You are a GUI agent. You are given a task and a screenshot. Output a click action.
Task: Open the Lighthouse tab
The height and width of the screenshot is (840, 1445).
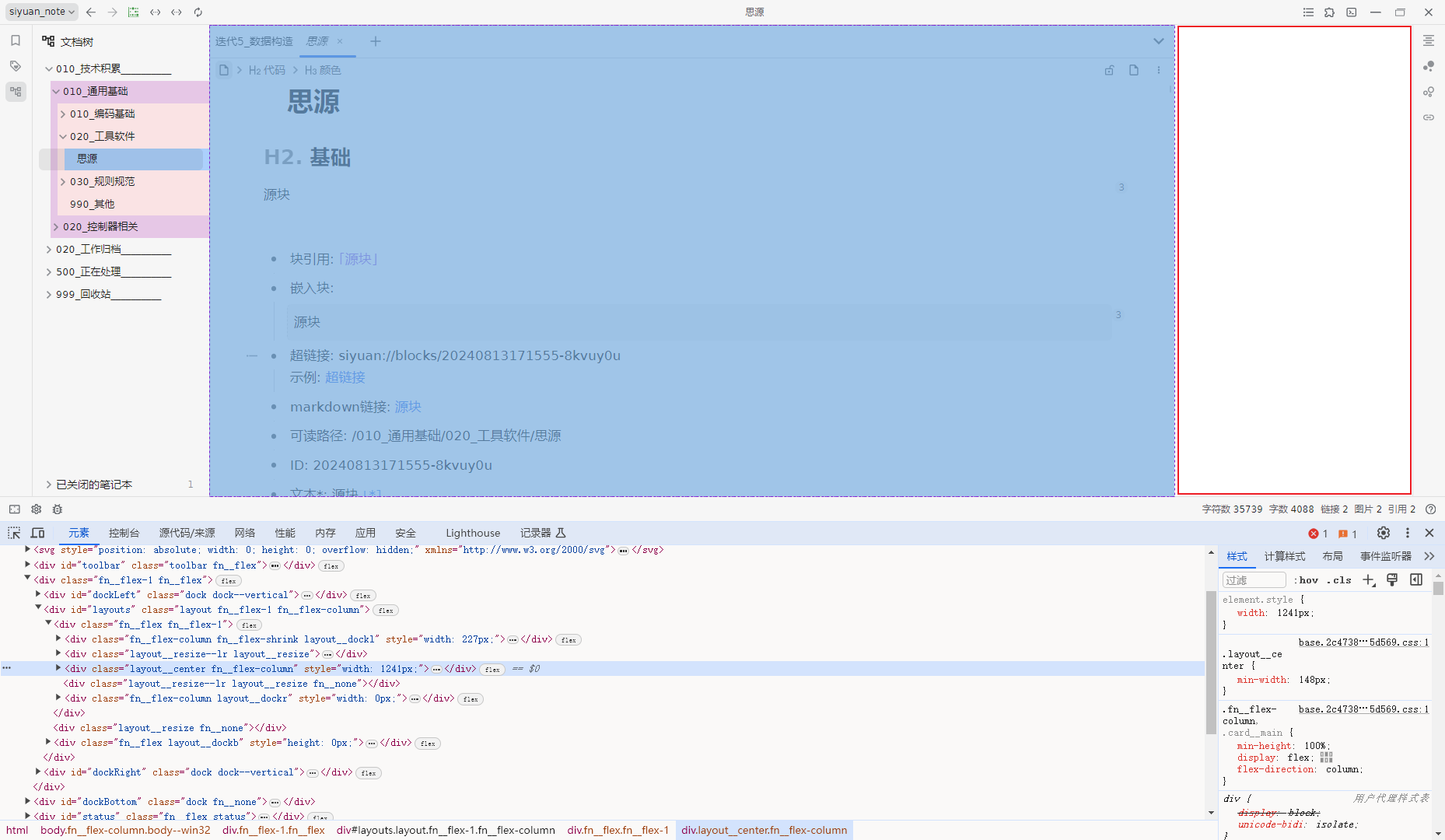tap(473, 533)
